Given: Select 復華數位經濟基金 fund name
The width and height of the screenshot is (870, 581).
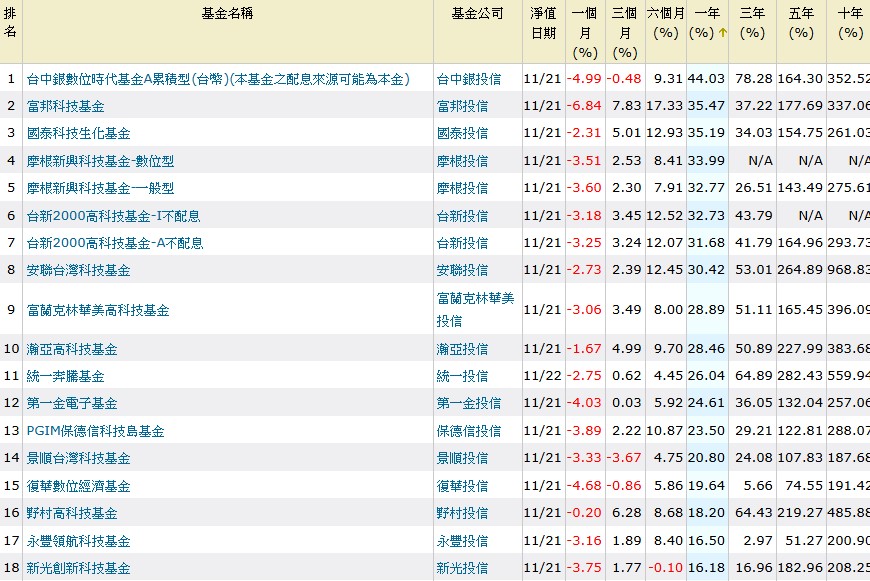Looking at the screenshot, I should click(78, 486).
